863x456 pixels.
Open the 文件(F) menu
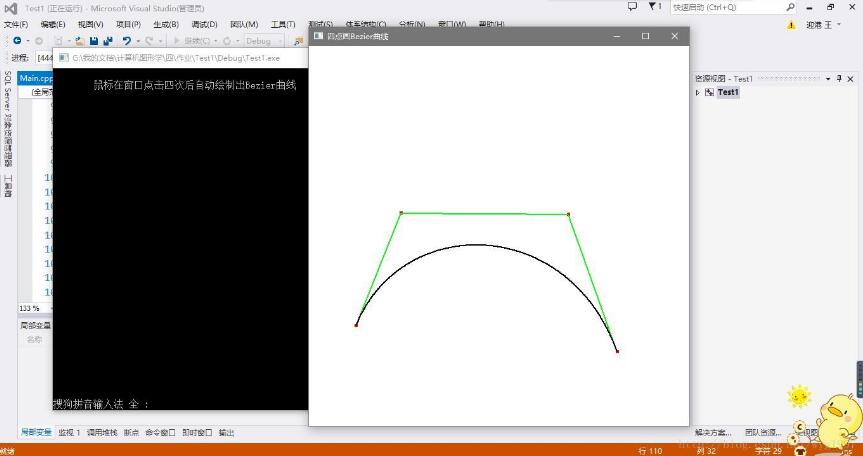tap(16, 25)
